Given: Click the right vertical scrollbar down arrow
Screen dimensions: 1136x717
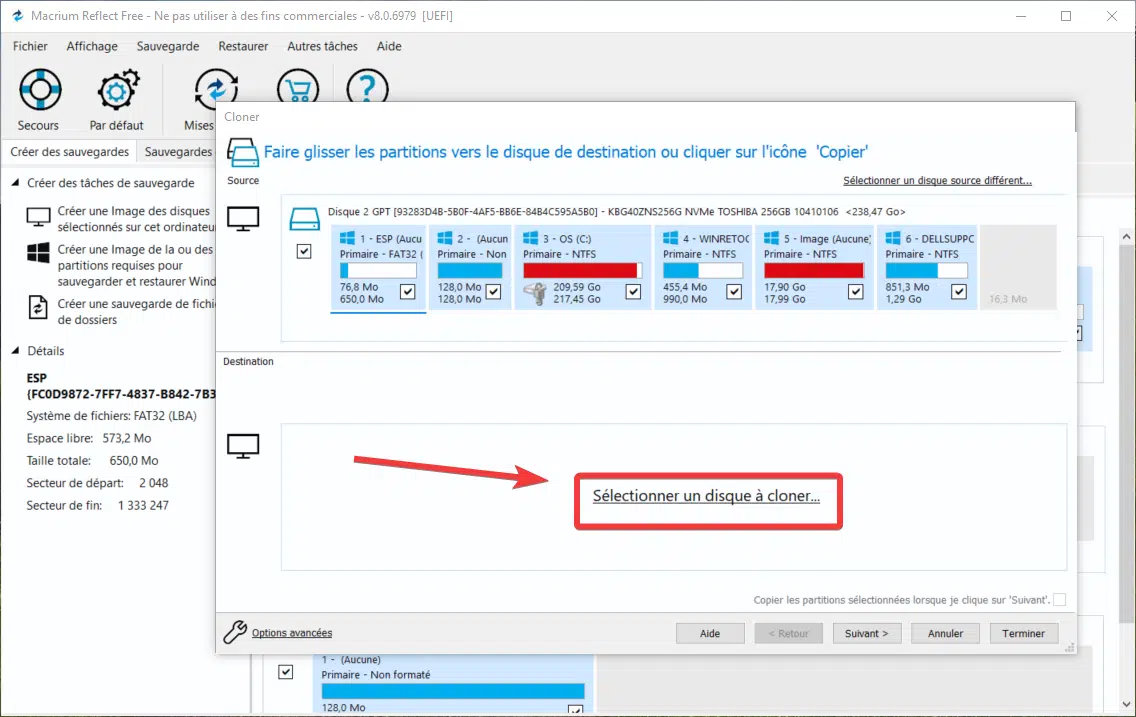Looking at the screenshot, I should (x=1126, y=704).
